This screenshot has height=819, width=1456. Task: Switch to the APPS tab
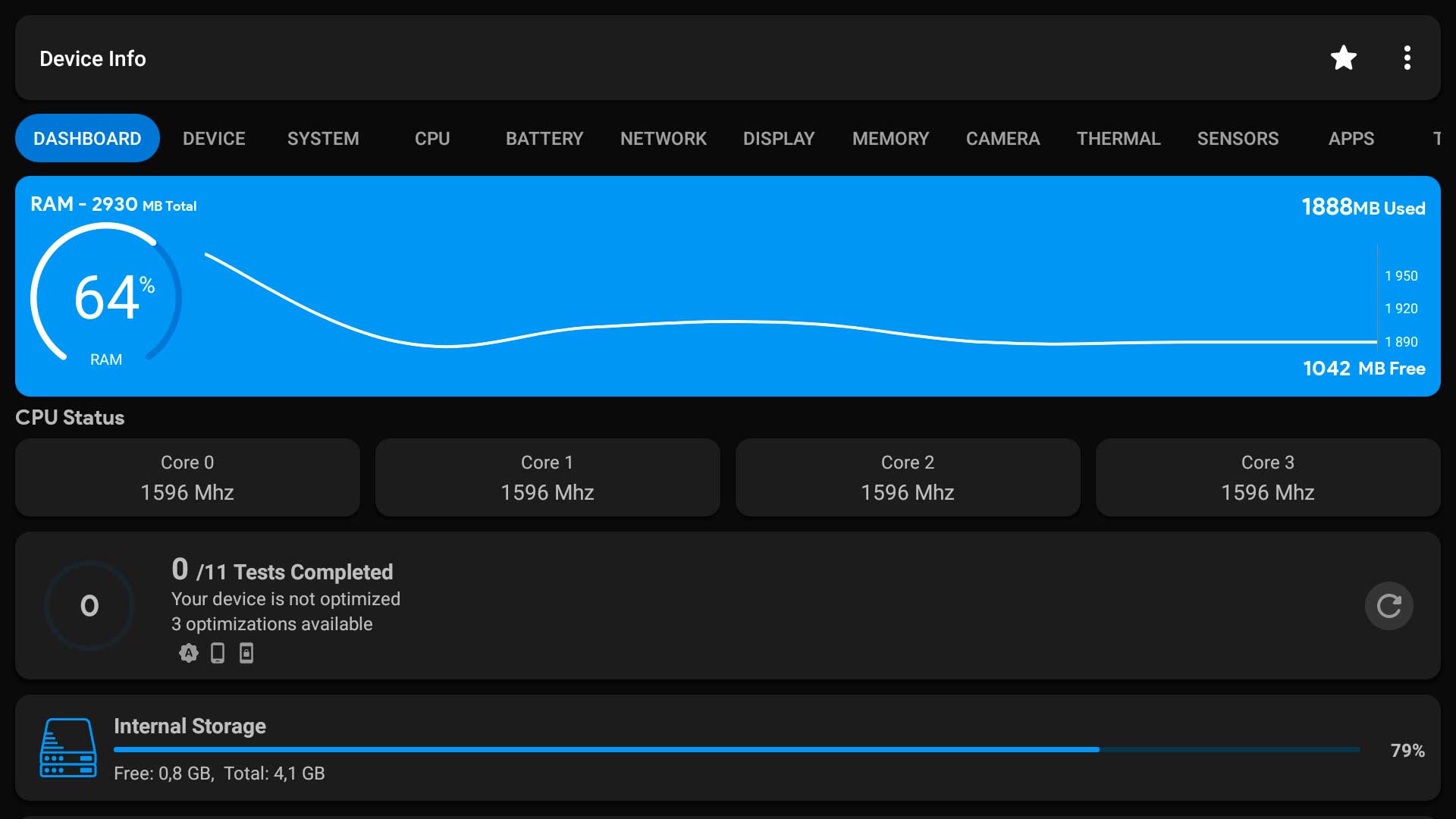tap(1351, 139)
